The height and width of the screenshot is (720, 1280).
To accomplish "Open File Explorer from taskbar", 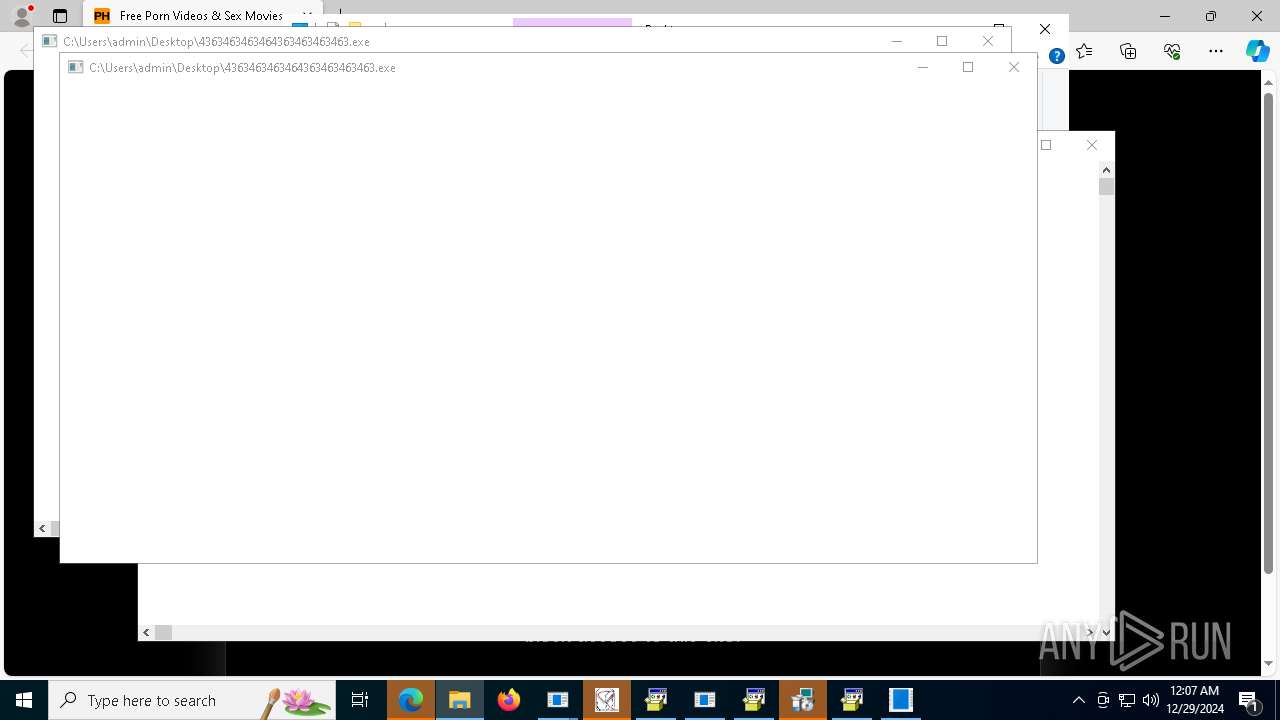I will 460,700.
